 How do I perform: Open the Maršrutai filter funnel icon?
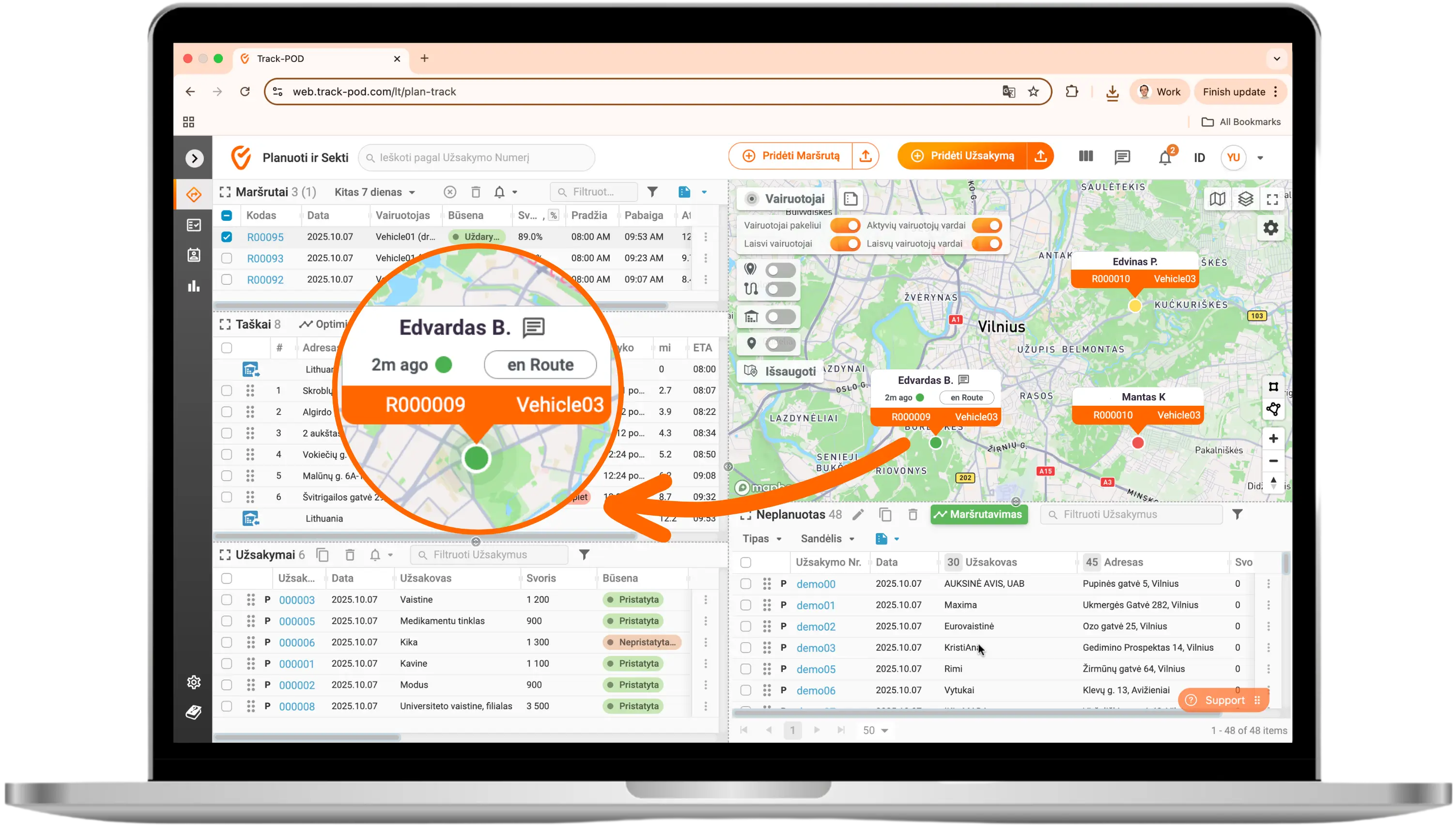pyautogui.click(x=652, y=192)
